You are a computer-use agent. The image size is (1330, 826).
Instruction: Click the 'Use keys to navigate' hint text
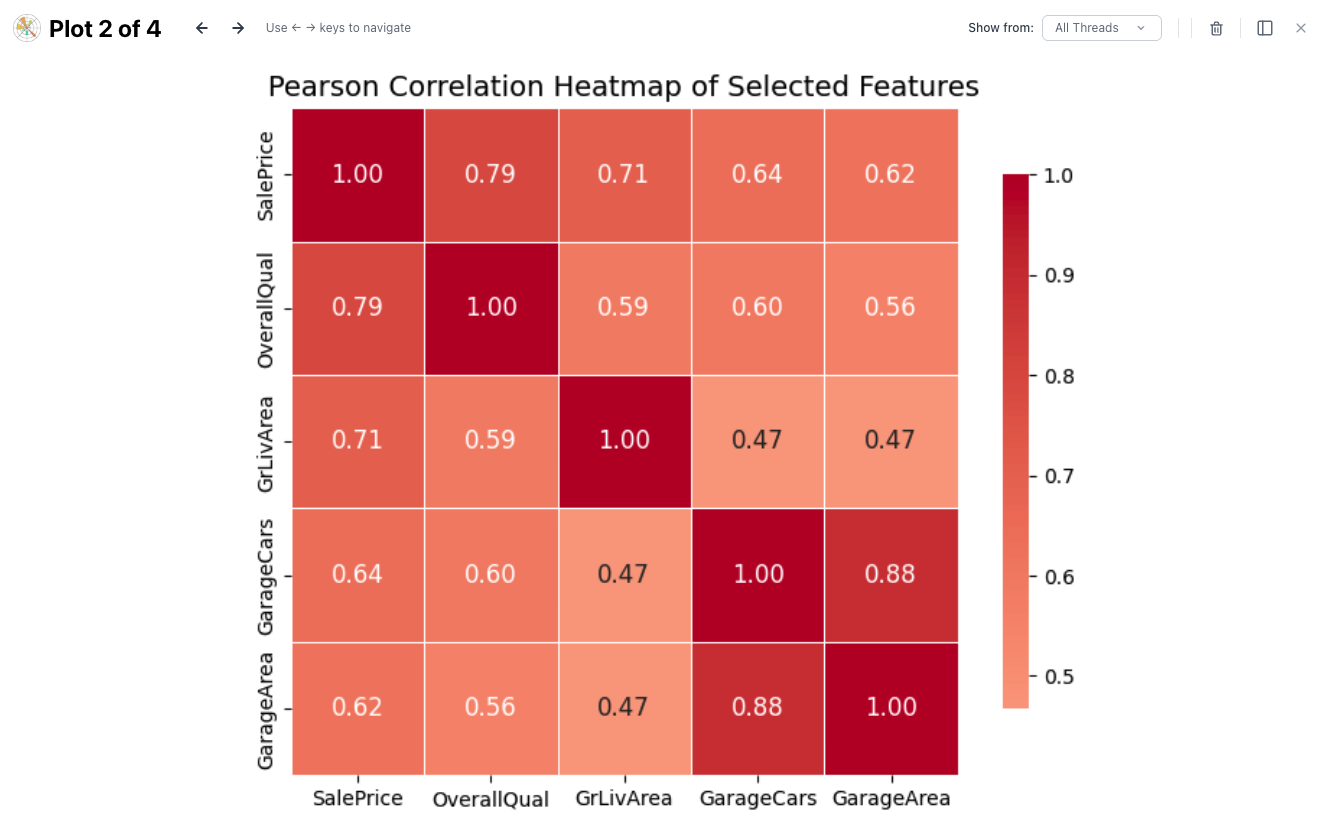(x=338, y=28)
